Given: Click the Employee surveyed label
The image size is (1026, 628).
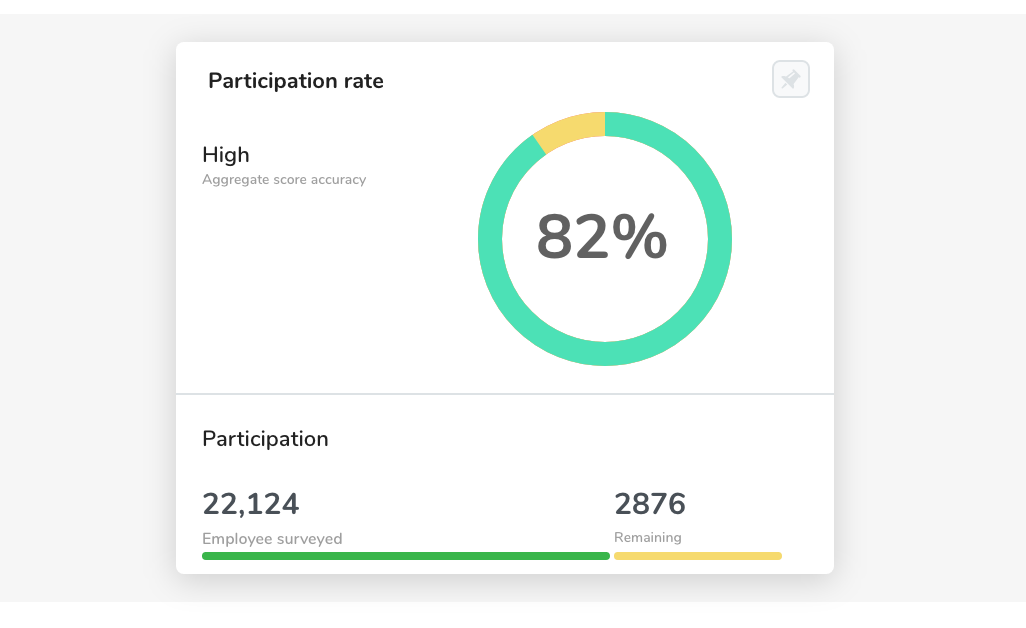Looking at the screenshot, I should coord(272,538).
